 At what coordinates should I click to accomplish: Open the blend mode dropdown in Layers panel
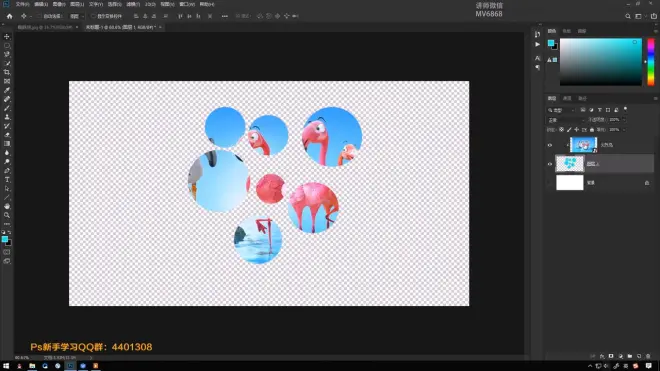pos(565,120)
